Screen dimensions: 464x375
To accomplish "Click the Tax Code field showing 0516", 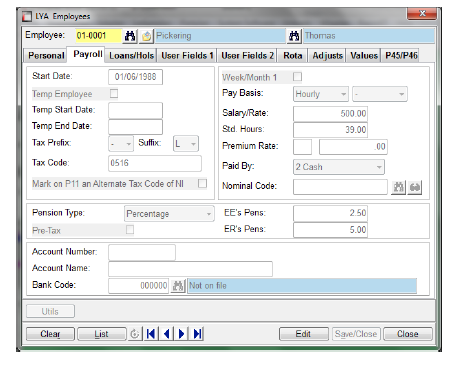I will [155, 163].
